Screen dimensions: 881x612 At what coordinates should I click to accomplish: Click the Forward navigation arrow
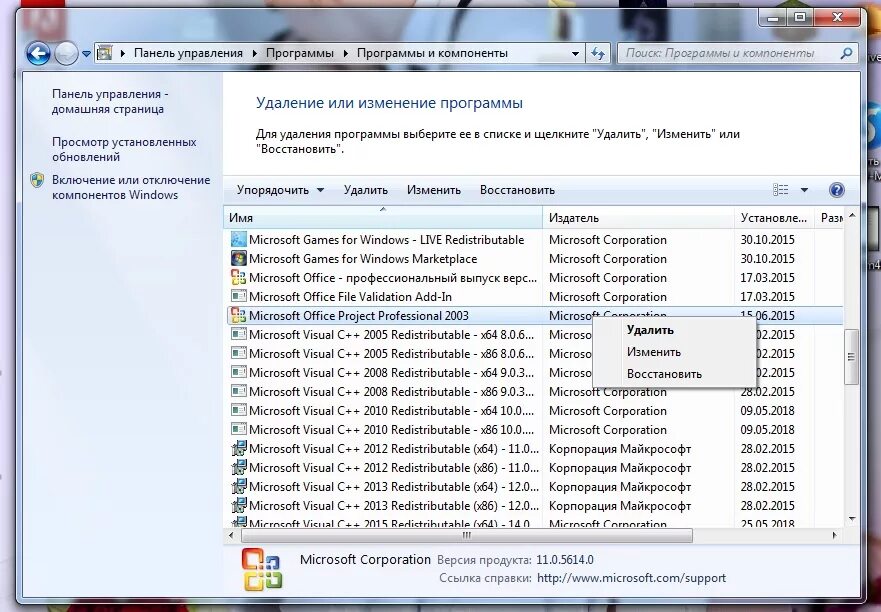coord(66,54)
